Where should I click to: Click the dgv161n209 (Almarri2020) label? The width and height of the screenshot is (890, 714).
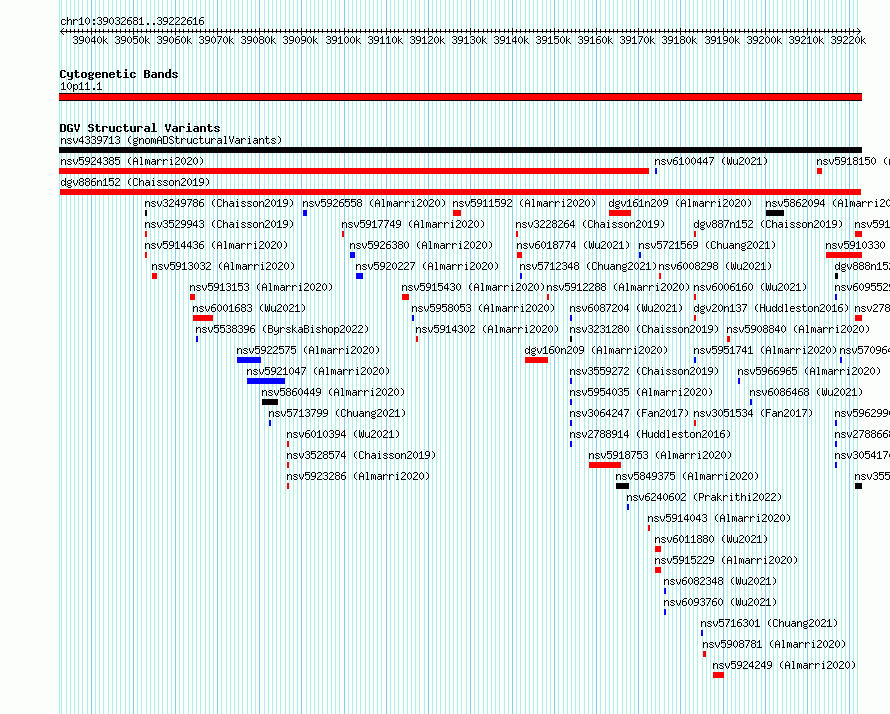680,203
